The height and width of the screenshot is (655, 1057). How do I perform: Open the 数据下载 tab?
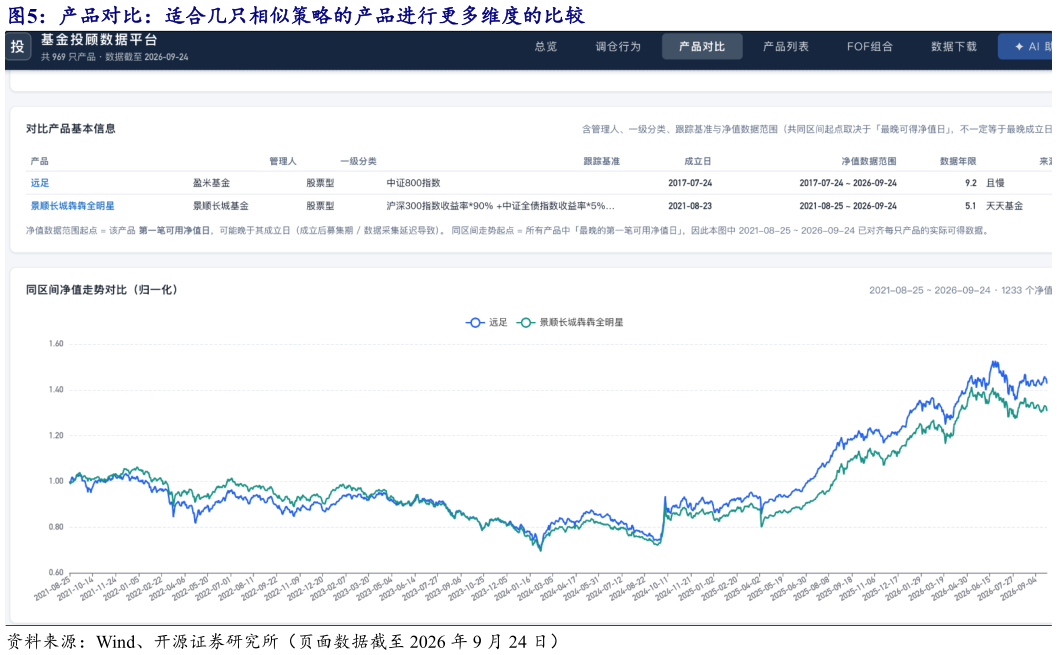coord(953,46)
